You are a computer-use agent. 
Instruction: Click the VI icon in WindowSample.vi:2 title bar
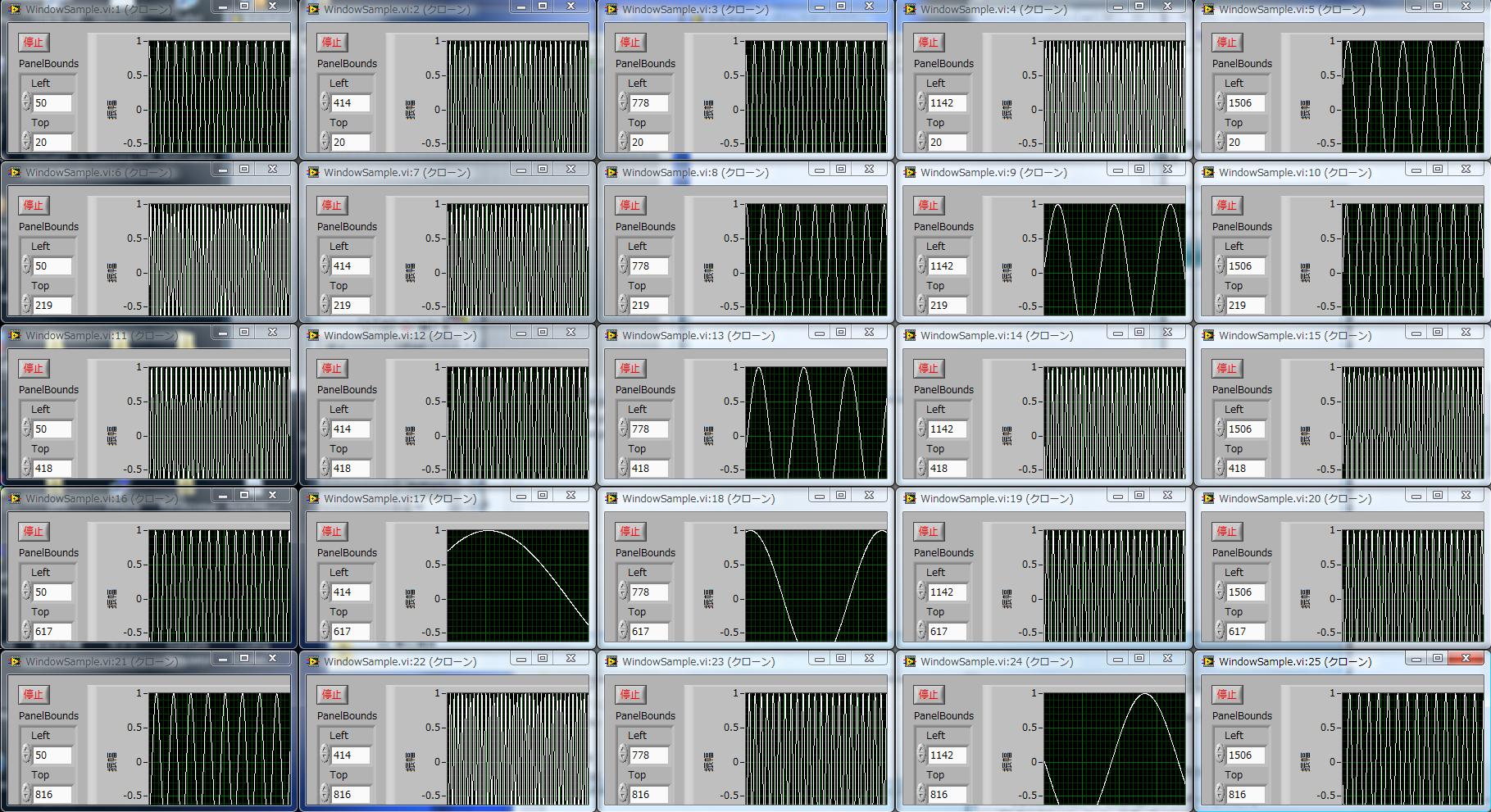point(313,10)
